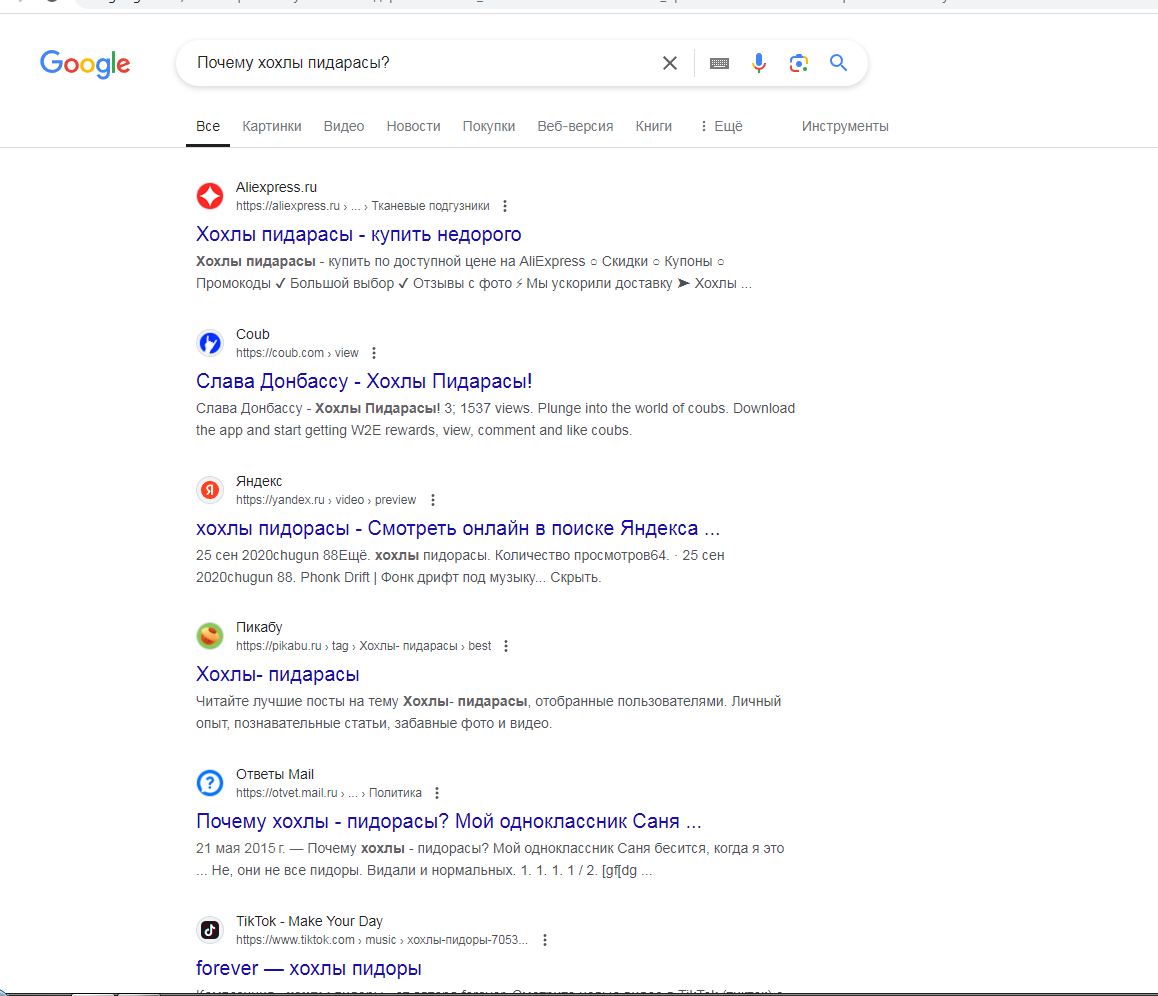Viewport: 1158px width, 996px height.
Task: Click the 'Яндекс' site name
Action: [259, 481]
